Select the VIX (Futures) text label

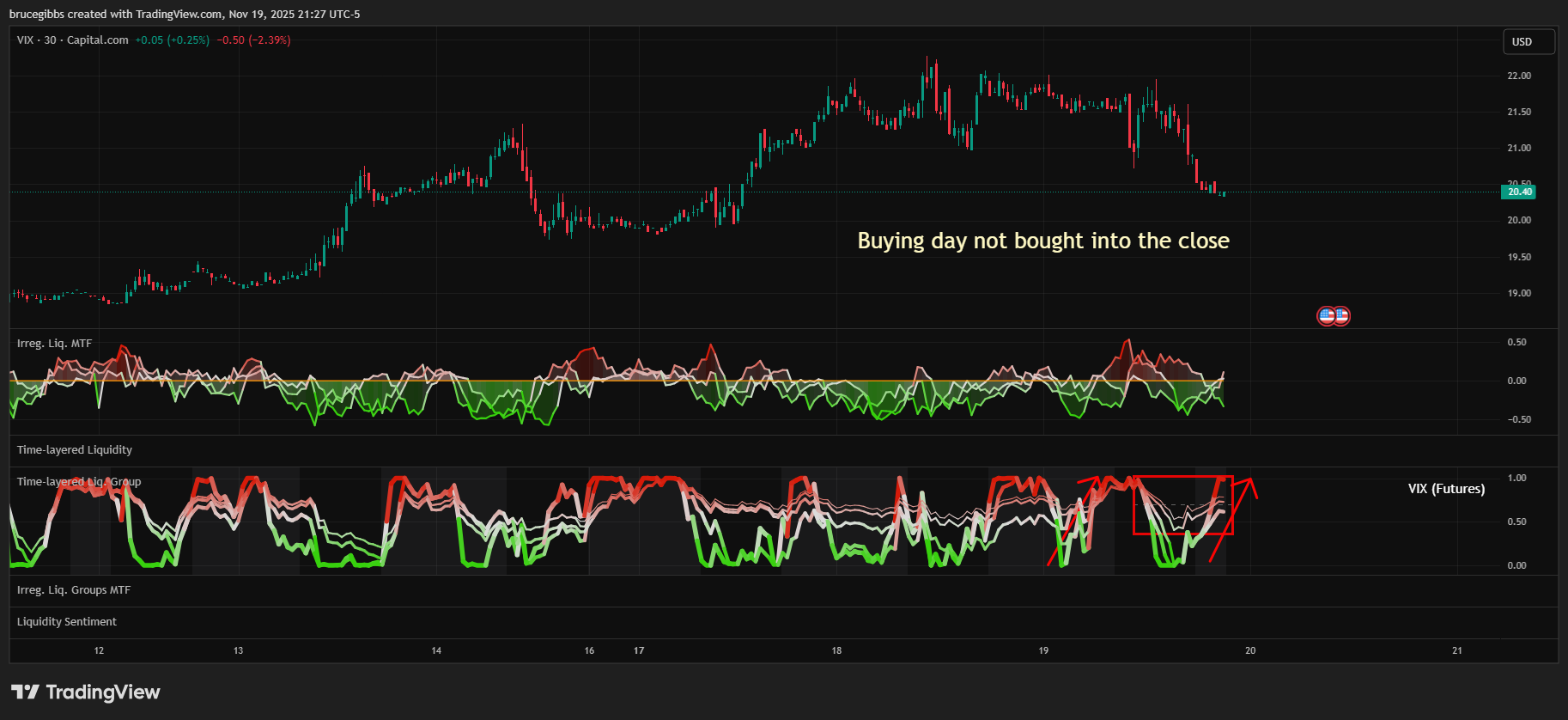tap(1446, 489)
